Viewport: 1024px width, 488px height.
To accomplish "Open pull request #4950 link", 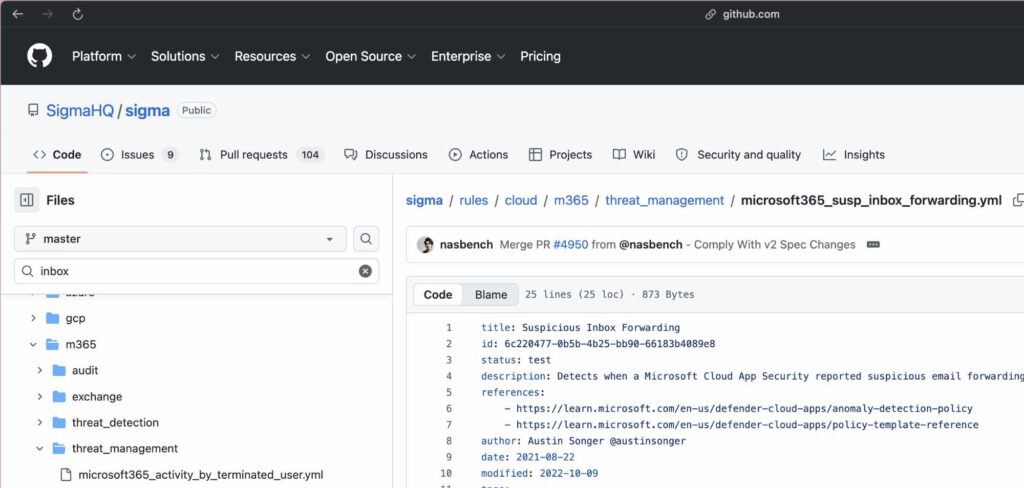I will [571, 245].
